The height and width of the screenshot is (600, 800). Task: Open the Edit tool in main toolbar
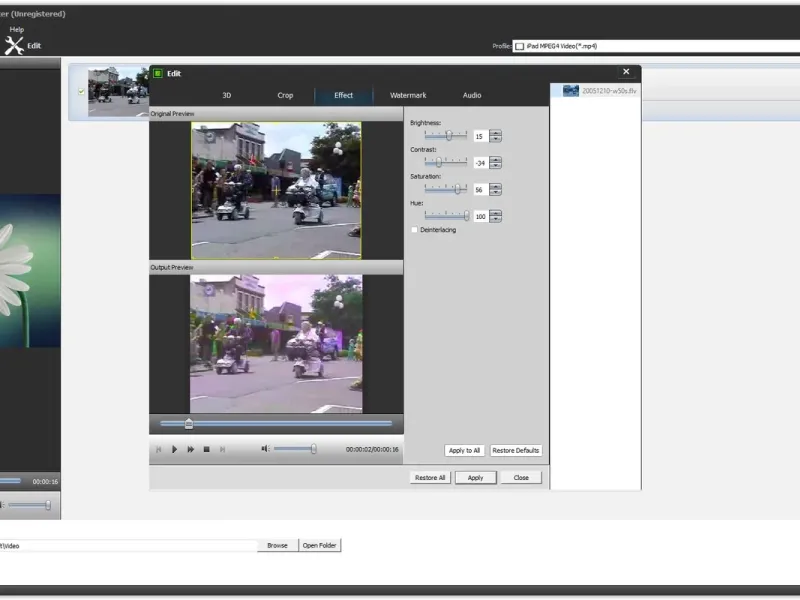[22, 45]
